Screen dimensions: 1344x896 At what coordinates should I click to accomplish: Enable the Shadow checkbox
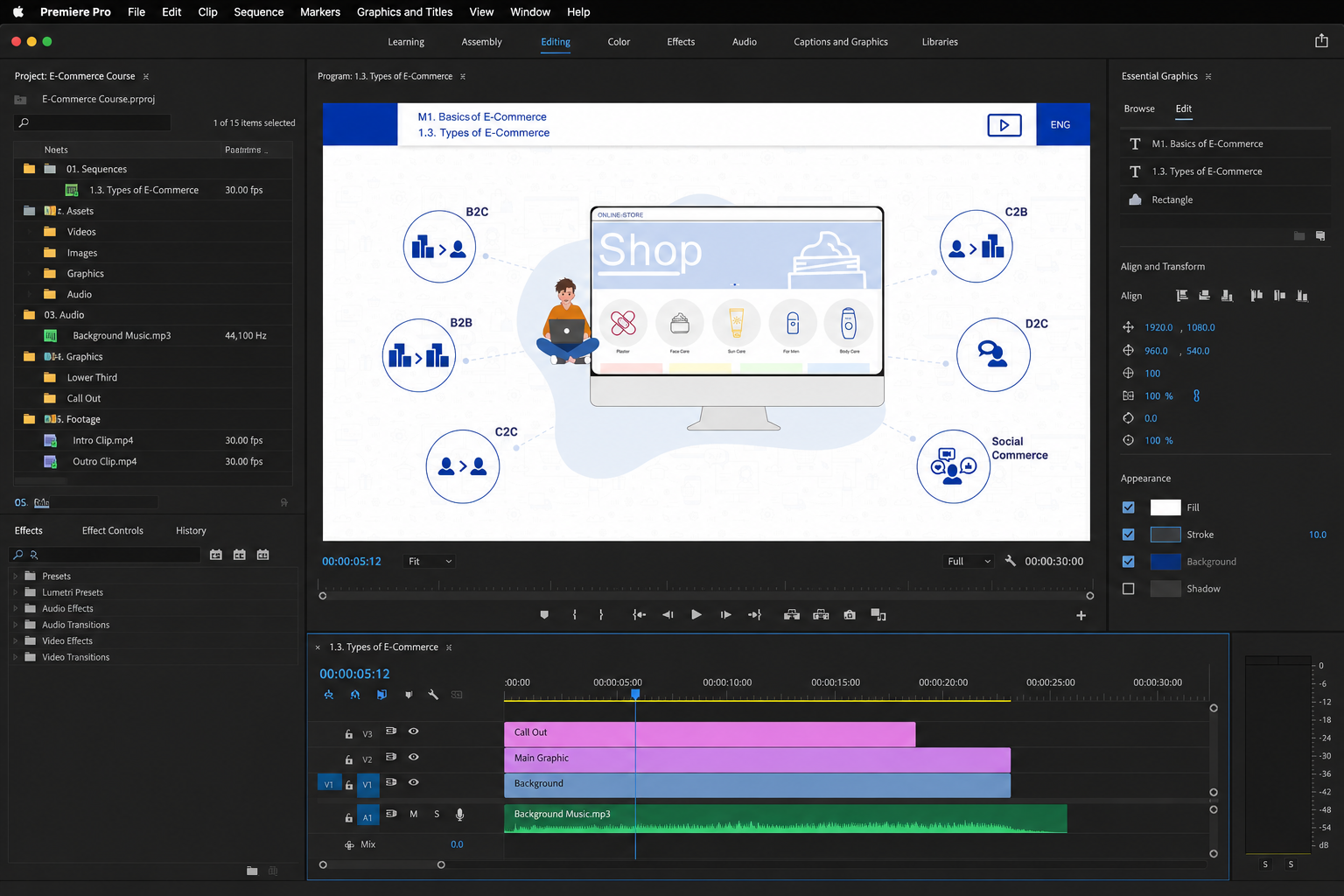tap(1129, 589)
